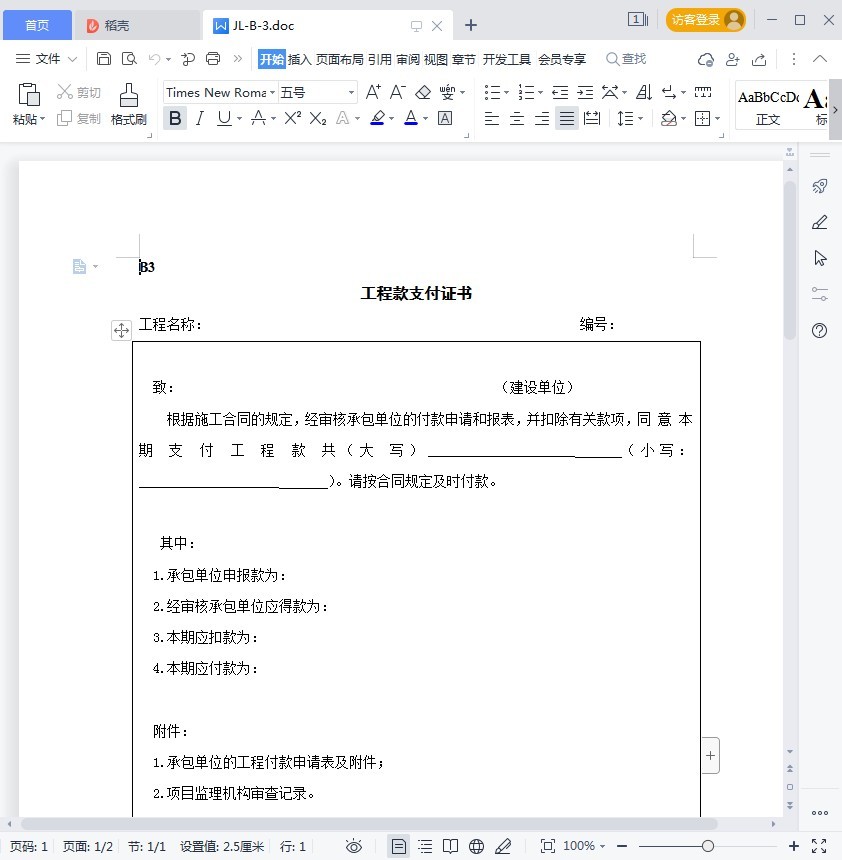Open numbered list style dropdown

pyautogui.click(x=540, y=92)
